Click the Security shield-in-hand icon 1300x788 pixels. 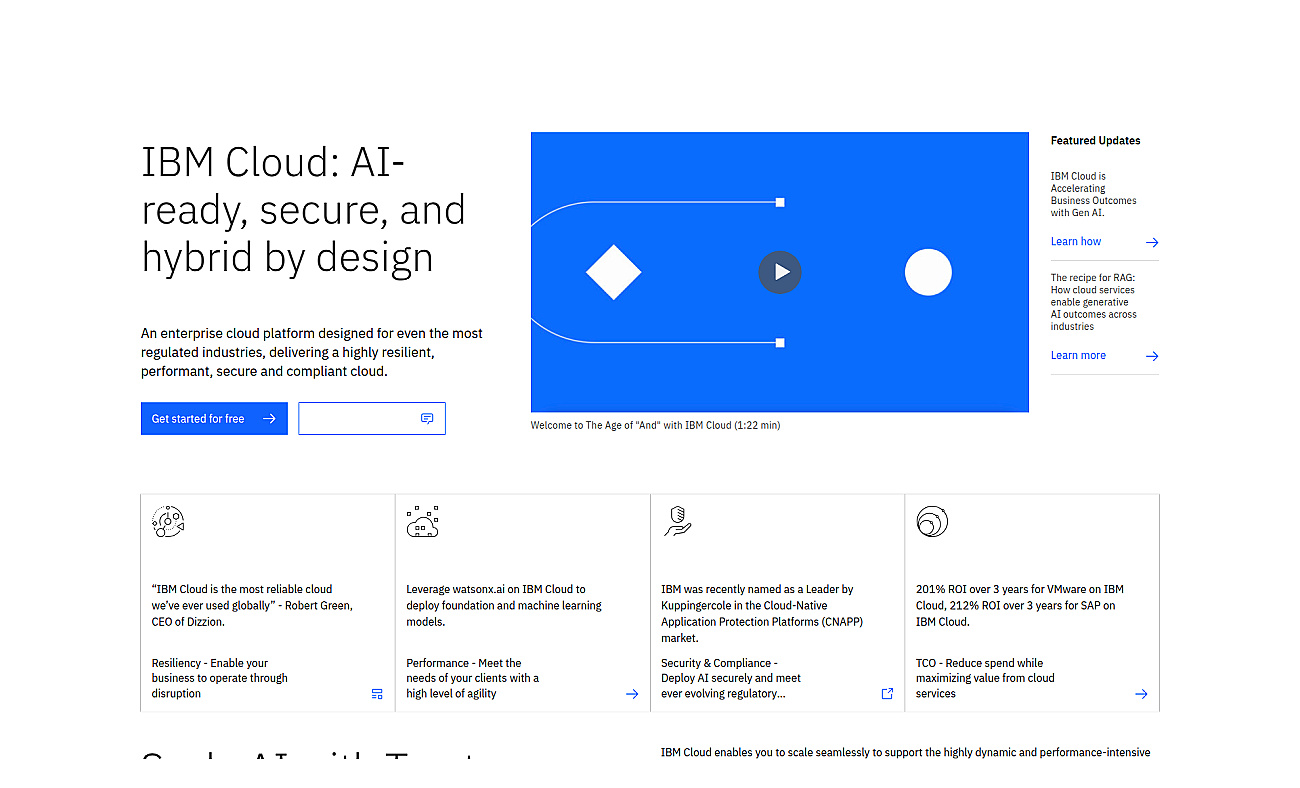[x=678, y=521]
